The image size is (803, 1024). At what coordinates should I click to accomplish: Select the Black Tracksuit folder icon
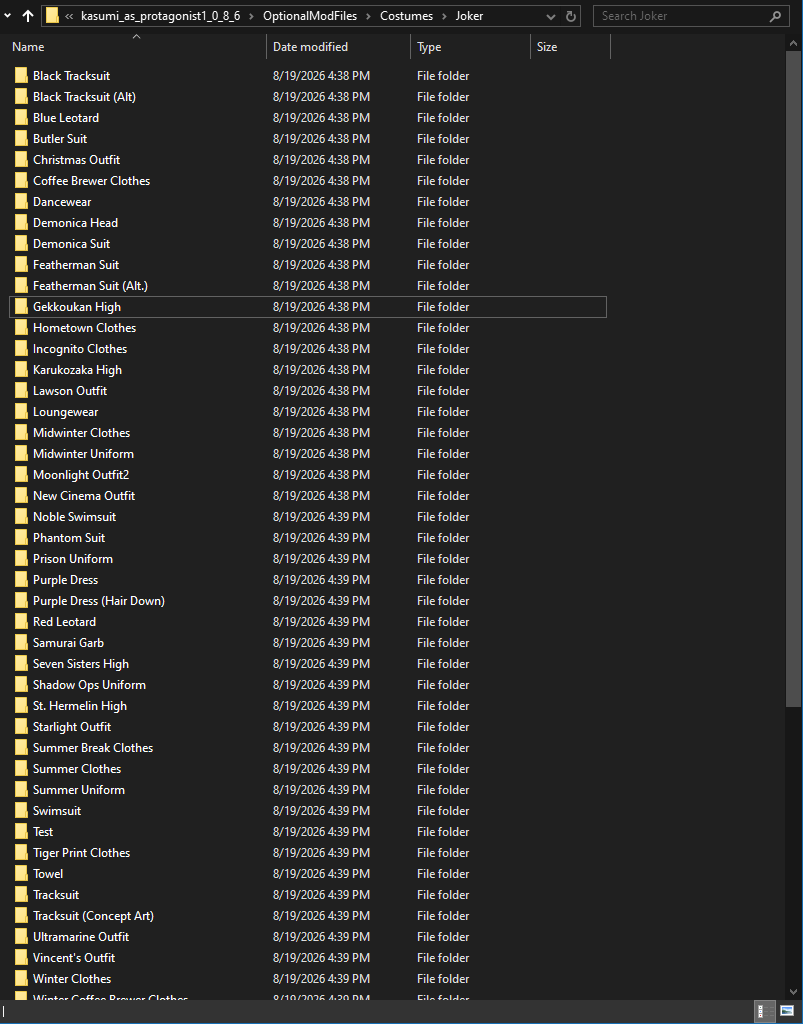coord(22,76)
